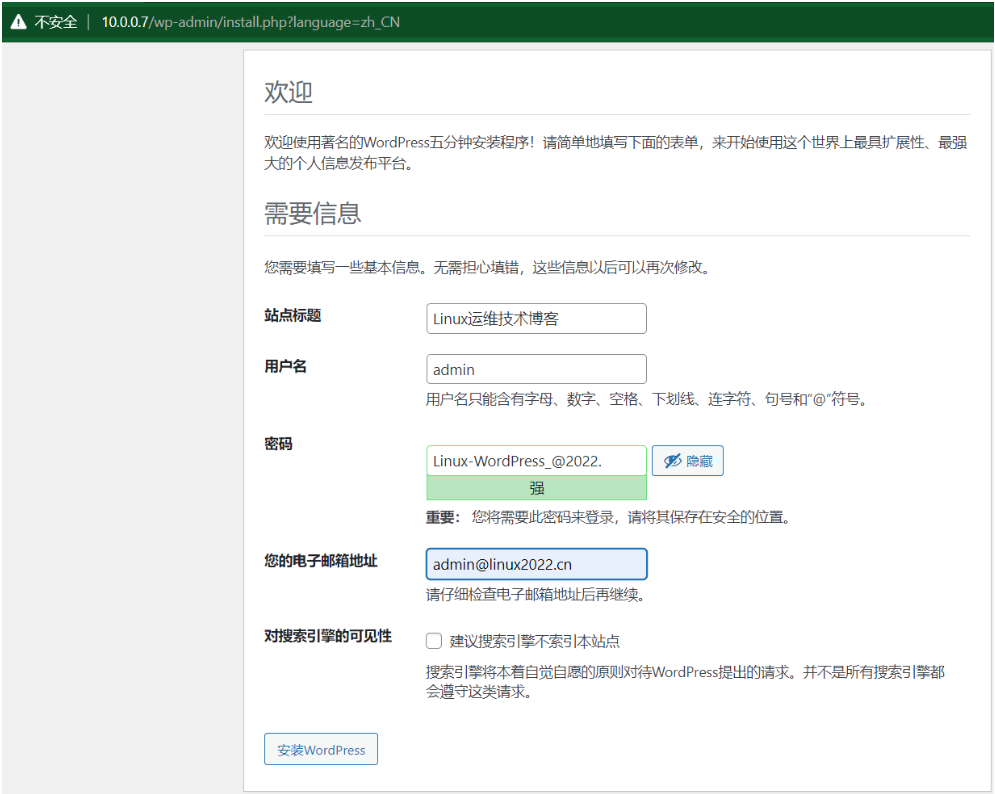995x794 pixels.
Task: Click the 建议搜索引擎不索引本站点 label
Action: click(x=535, y=641)
